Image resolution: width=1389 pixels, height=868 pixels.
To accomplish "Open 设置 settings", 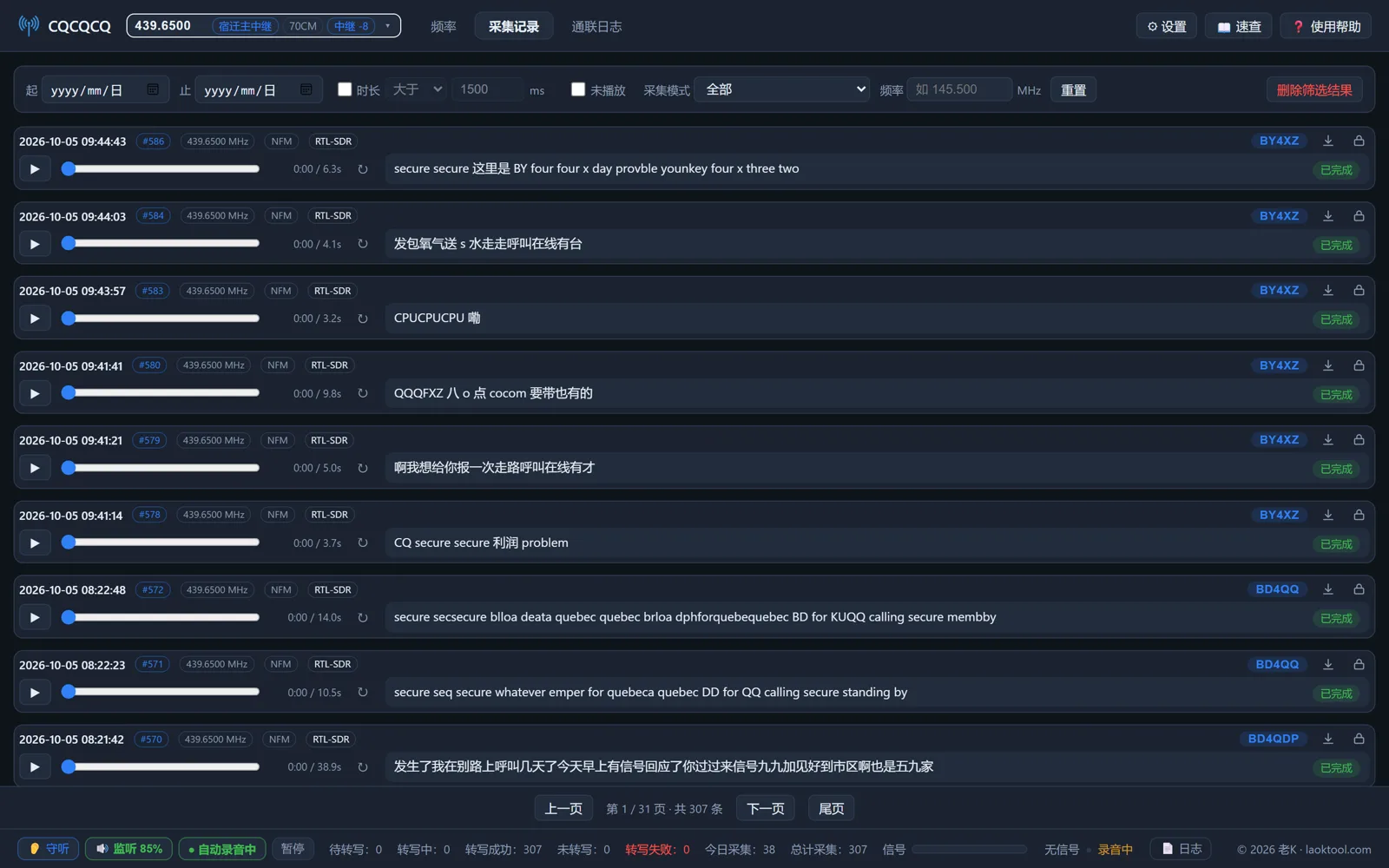I will pos(1167,27).
